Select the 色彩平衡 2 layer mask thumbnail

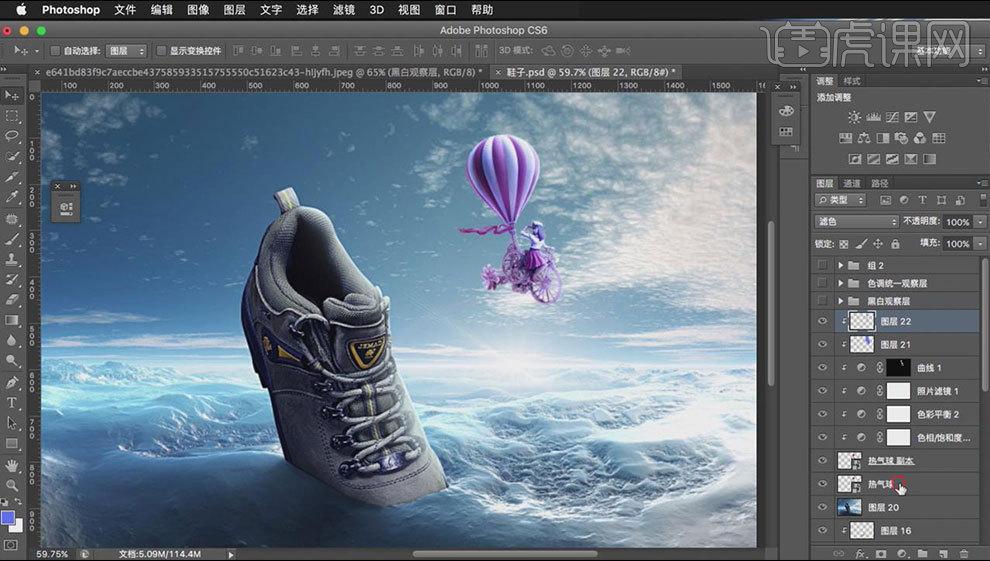[x=898, y=414]
